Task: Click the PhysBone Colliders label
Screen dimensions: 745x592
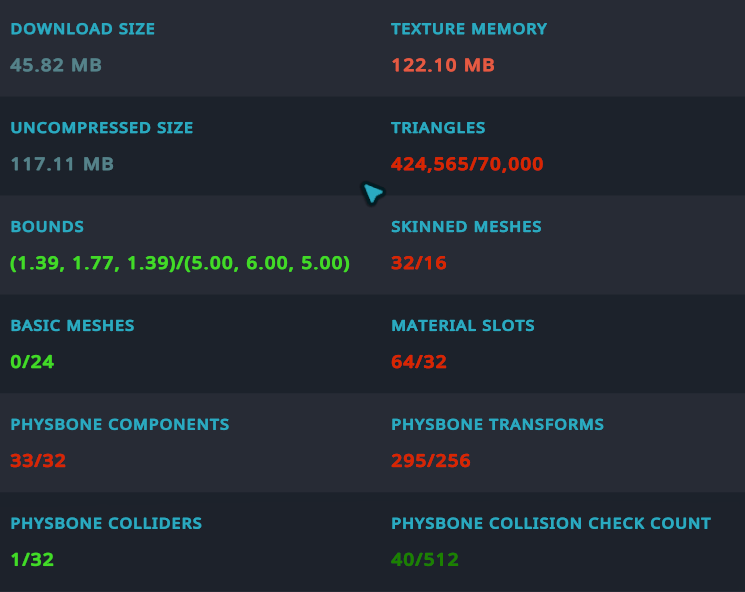Action: 106,524
